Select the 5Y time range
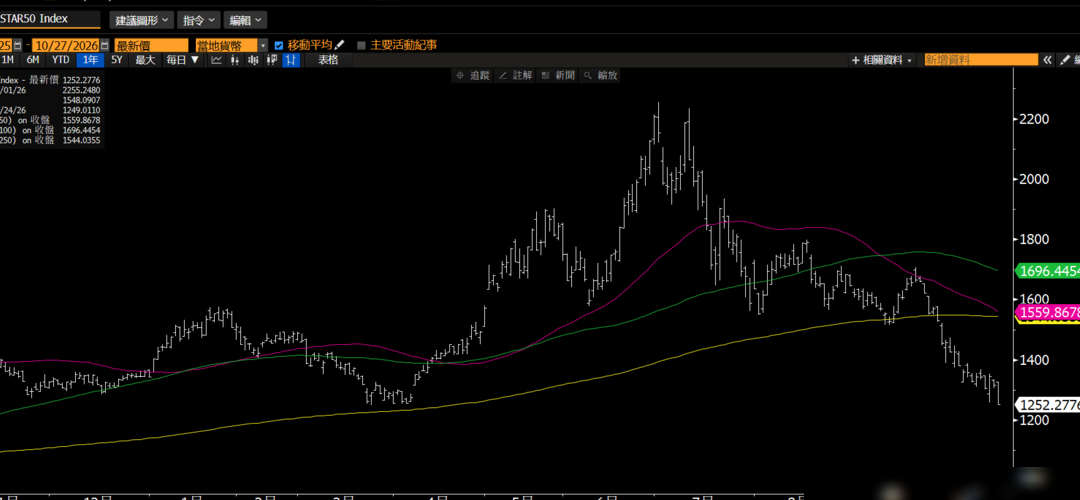1080x500 pixels. [117, 60]
